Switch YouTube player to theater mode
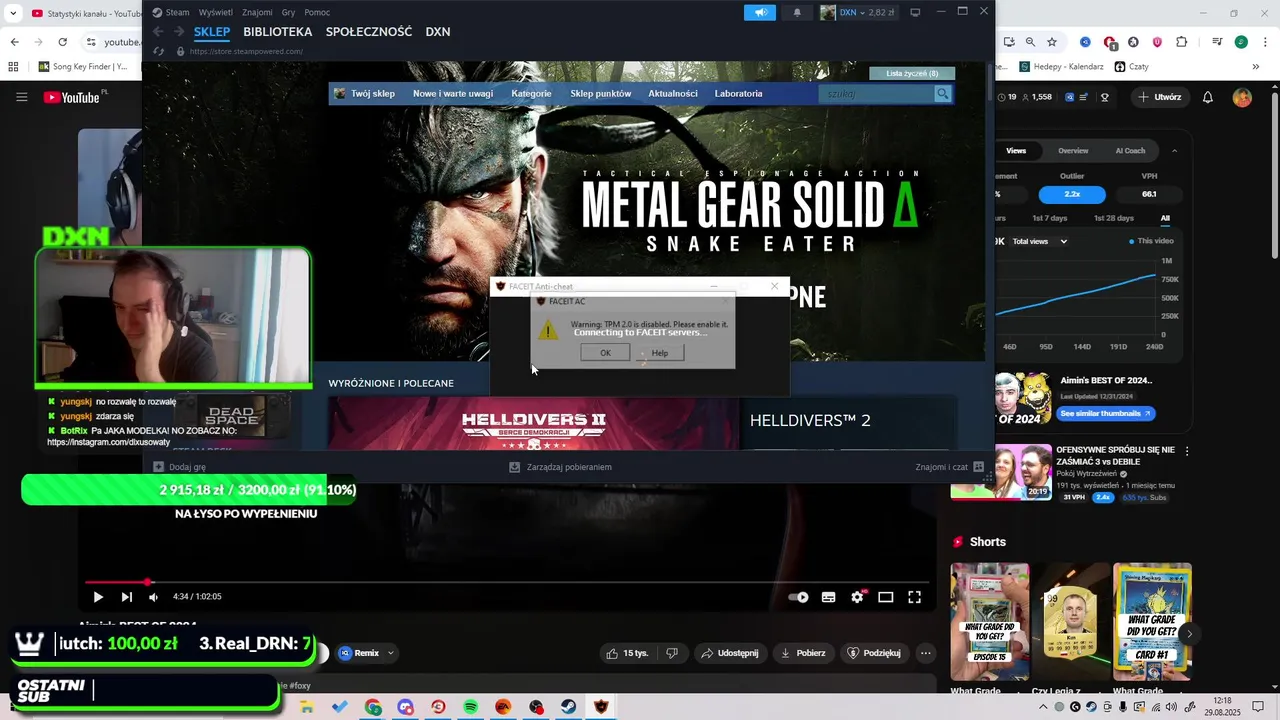1280x720 pixels. point(885,597)
